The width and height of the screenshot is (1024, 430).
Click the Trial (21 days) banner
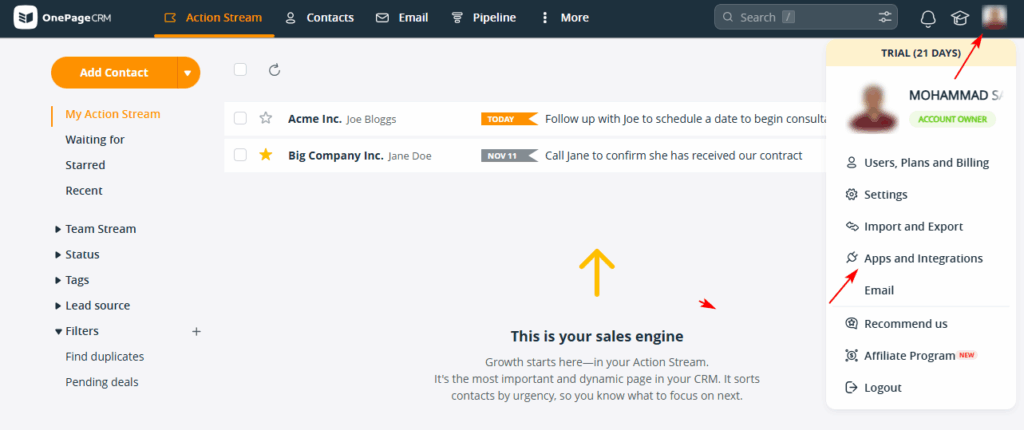point(921,53)
